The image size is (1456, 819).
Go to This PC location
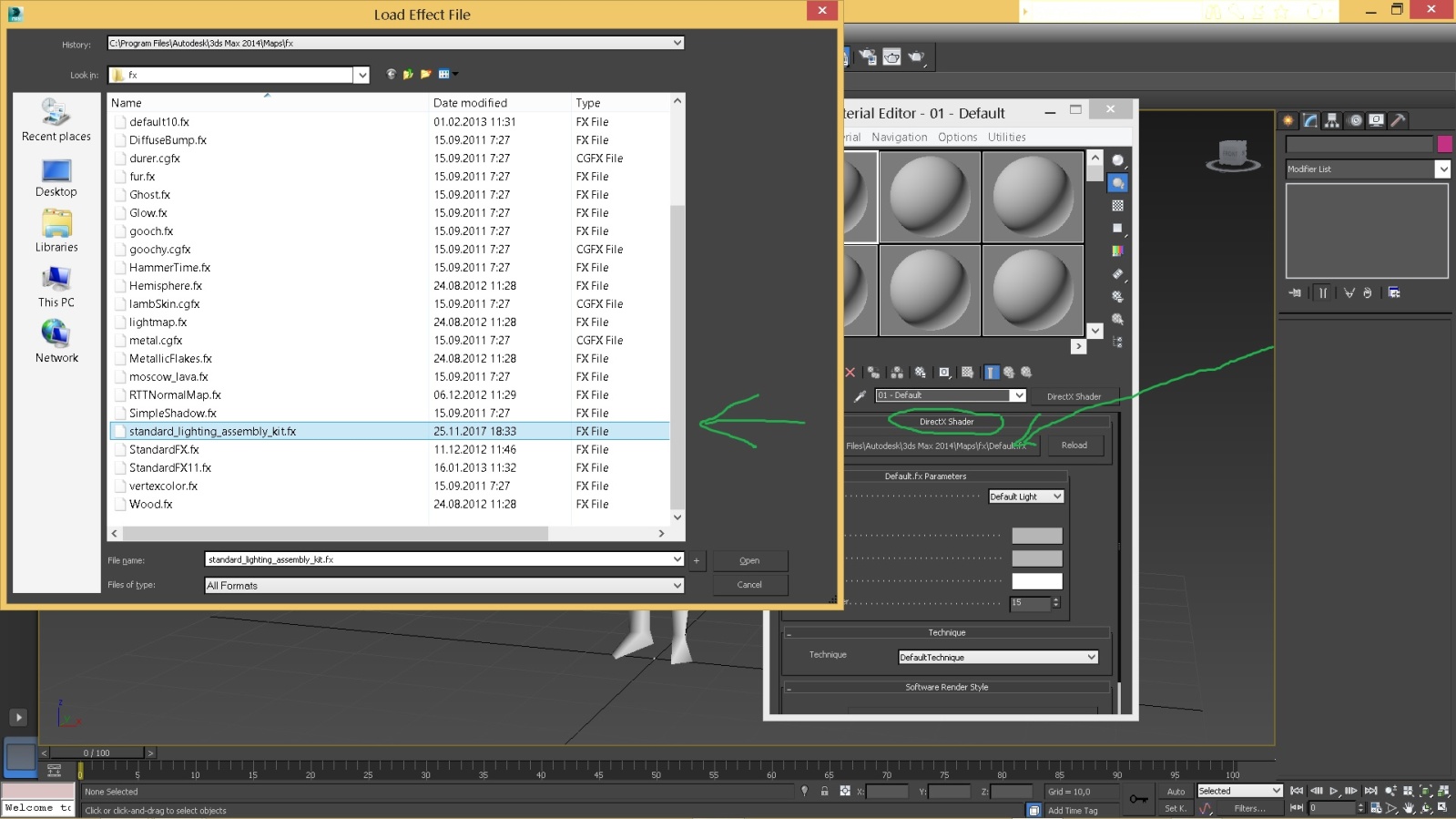[56, 286]
